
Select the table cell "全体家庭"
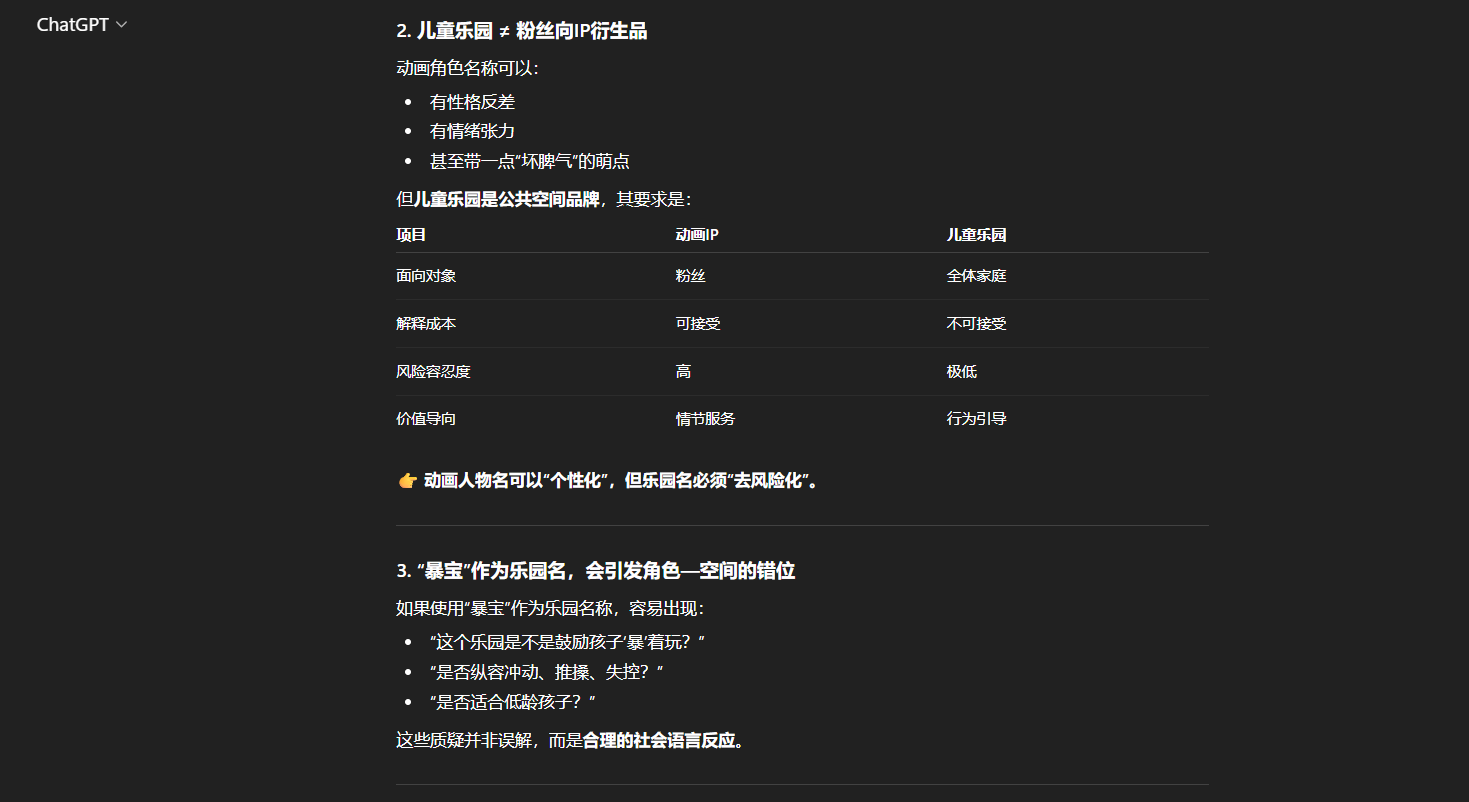(x=976, y=276)
